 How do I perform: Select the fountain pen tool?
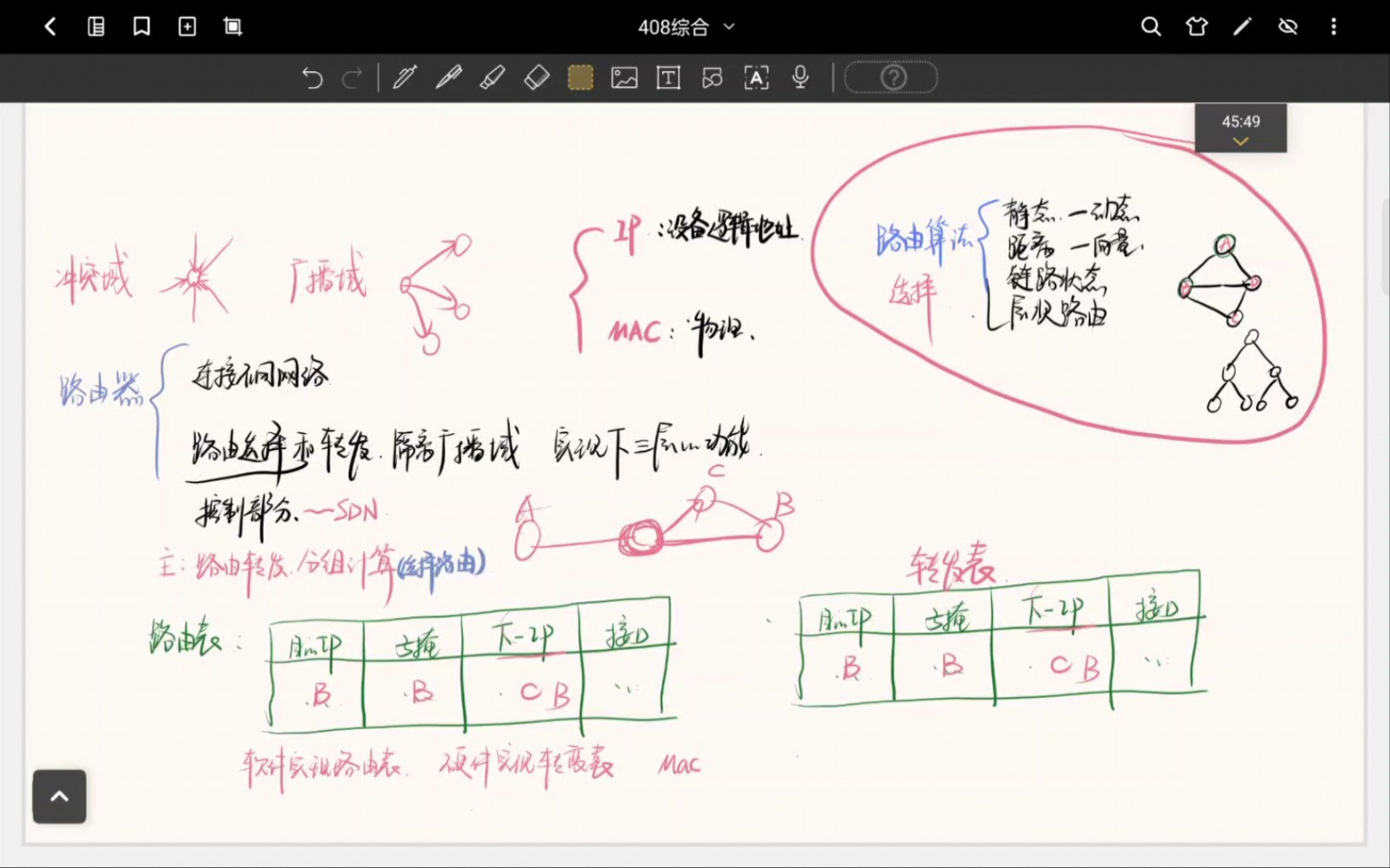(405, 78)
